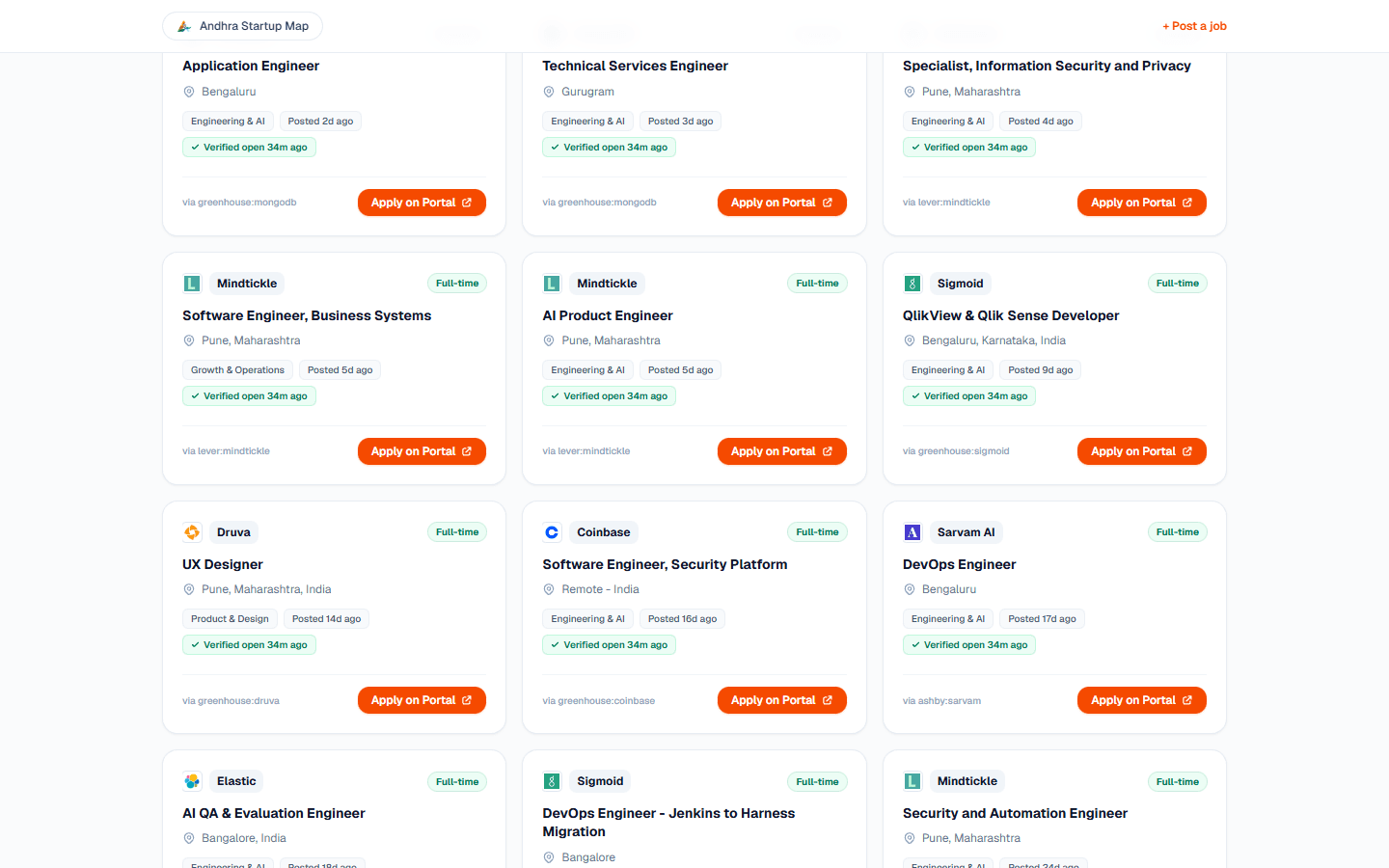
Task: Click Full-time badge on Druva card
Action: click(x=457, y=532)
